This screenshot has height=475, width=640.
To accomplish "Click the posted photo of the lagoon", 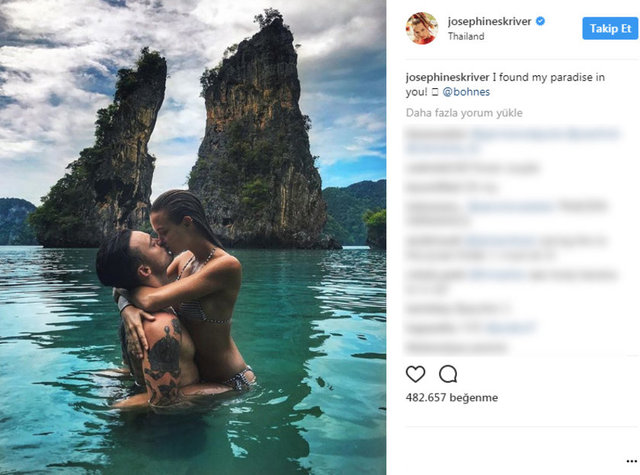I will pyautogui.click(x=193, y=238).
